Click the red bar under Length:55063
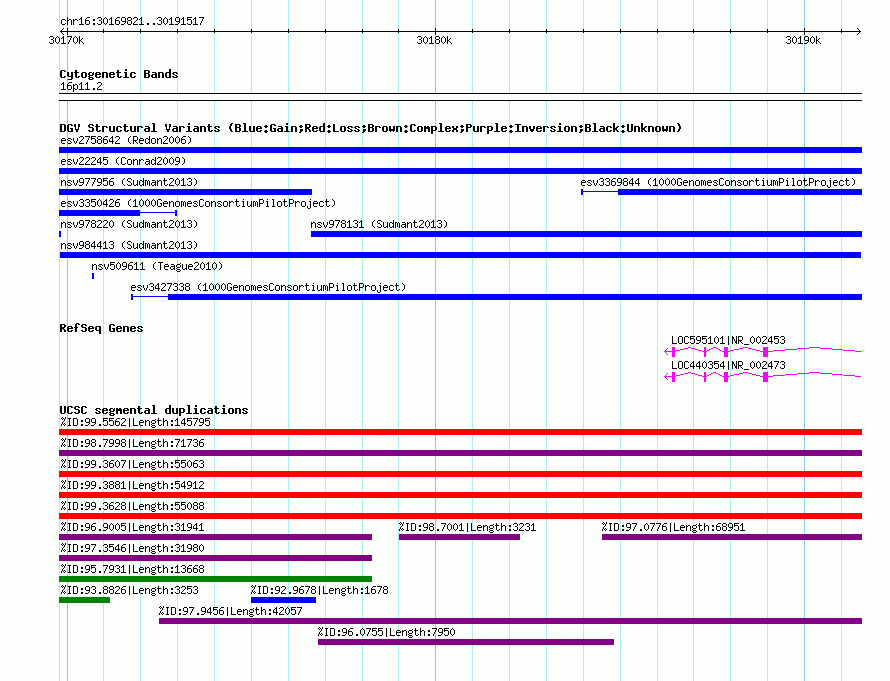Image resolution: width=890 pixels, height=681 pixels. tap(460, 474)
